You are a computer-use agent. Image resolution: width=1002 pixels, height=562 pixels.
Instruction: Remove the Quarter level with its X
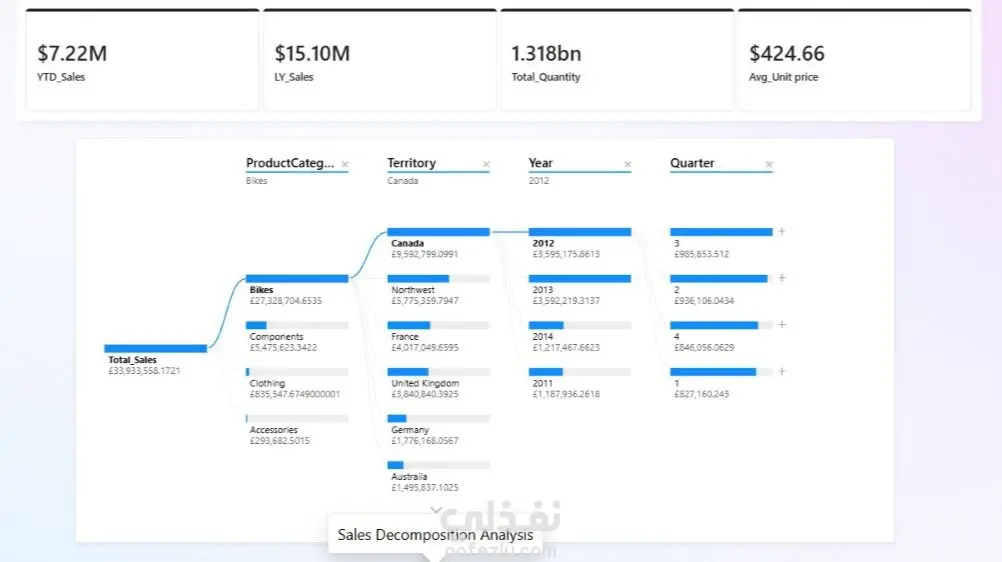click(769, 164)
